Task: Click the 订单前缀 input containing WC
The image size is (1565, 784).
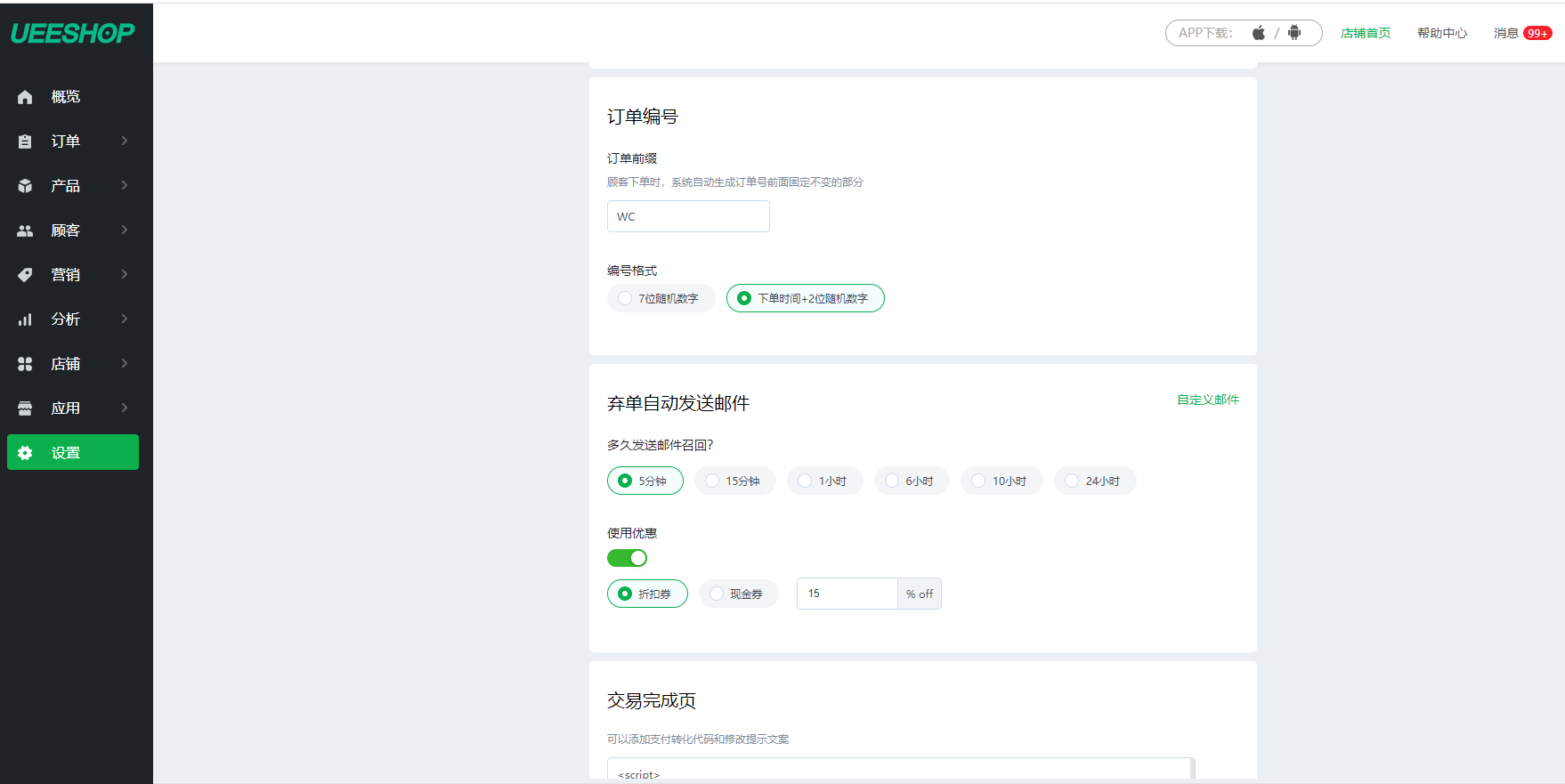Action: [x=688, y=216]
